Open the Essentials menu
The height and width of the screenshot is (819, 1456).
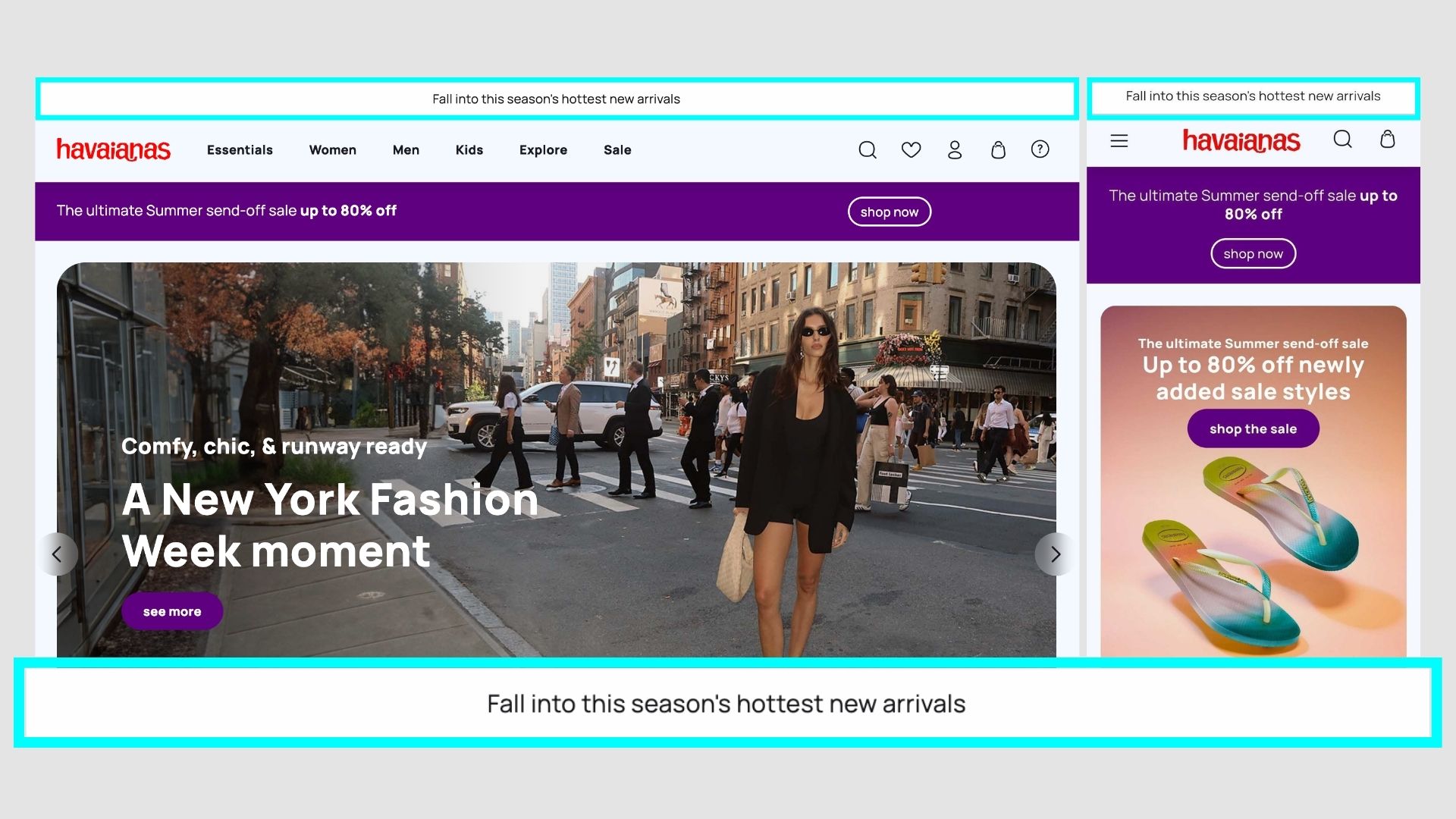[240, 150]
